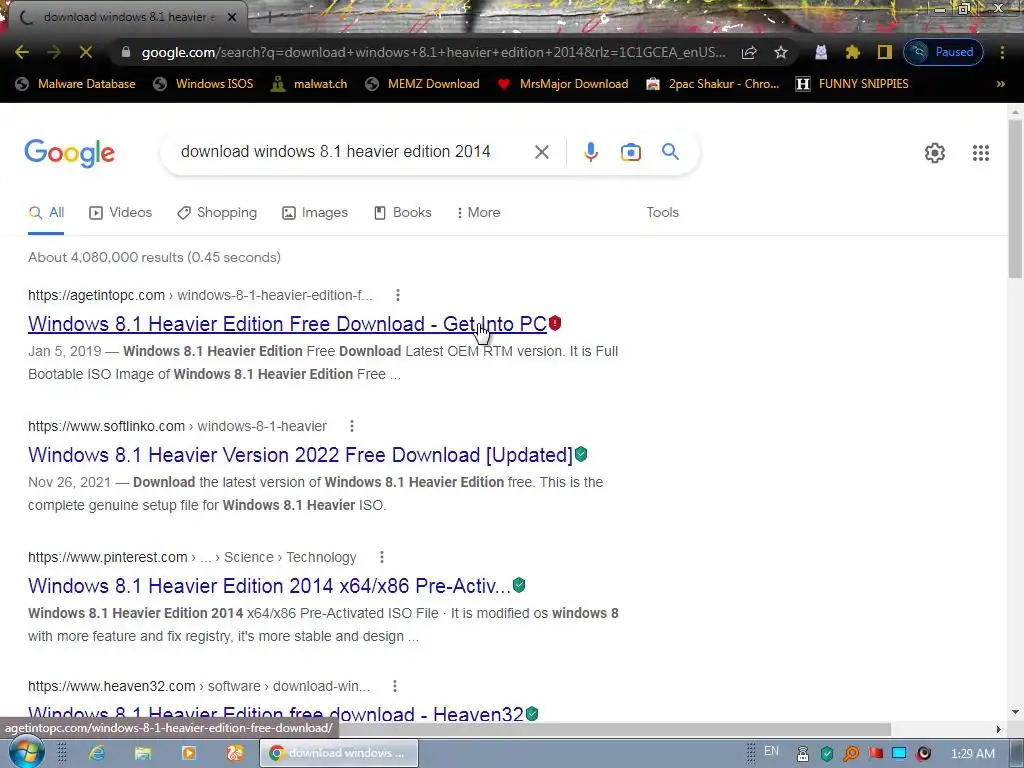The image size is (1024, 768).
Task: Open Chrome three-dot menu
Action: pos(1002,52)
